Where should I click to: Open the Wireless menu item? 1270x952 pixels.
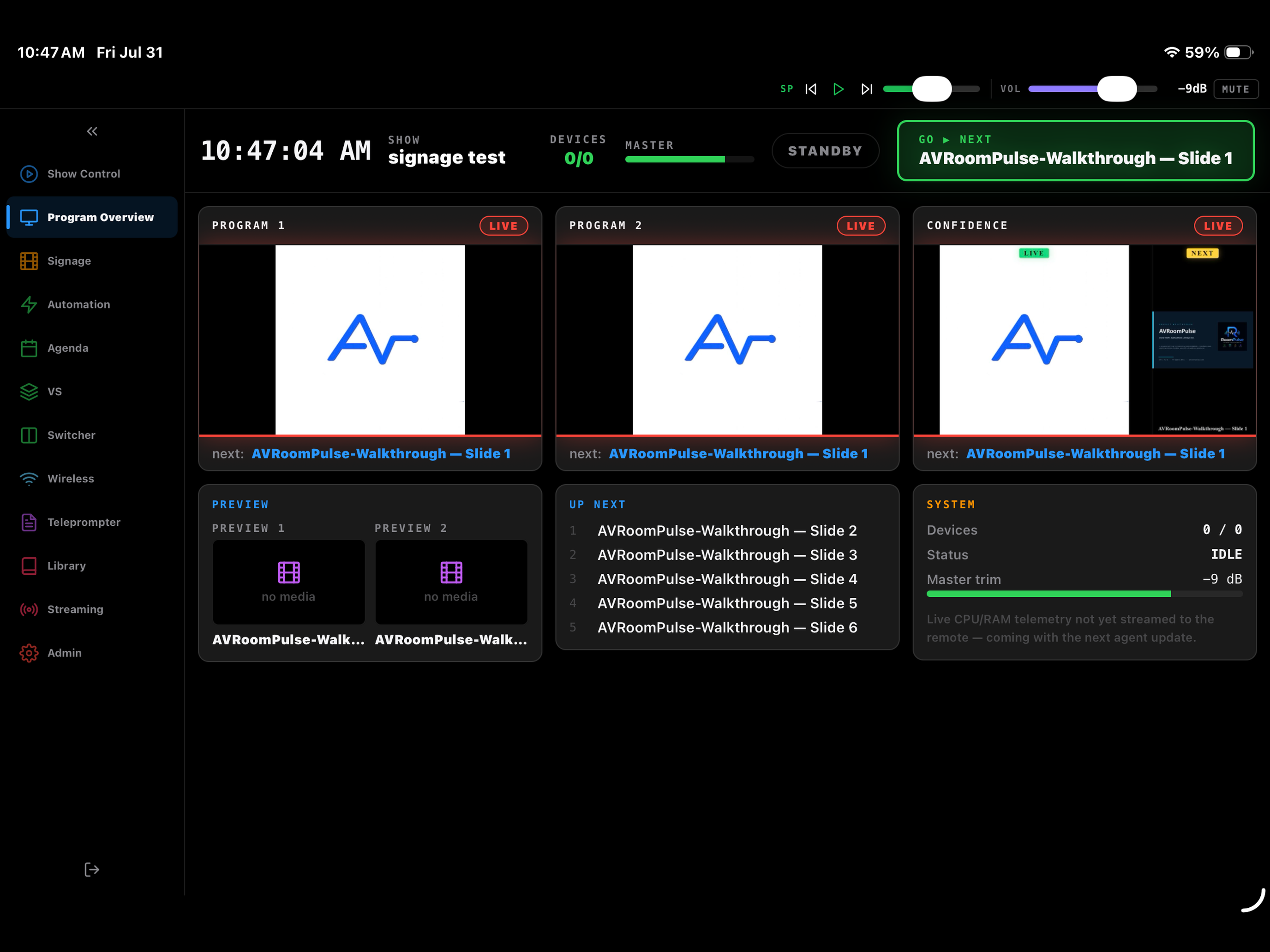[92, 479]
